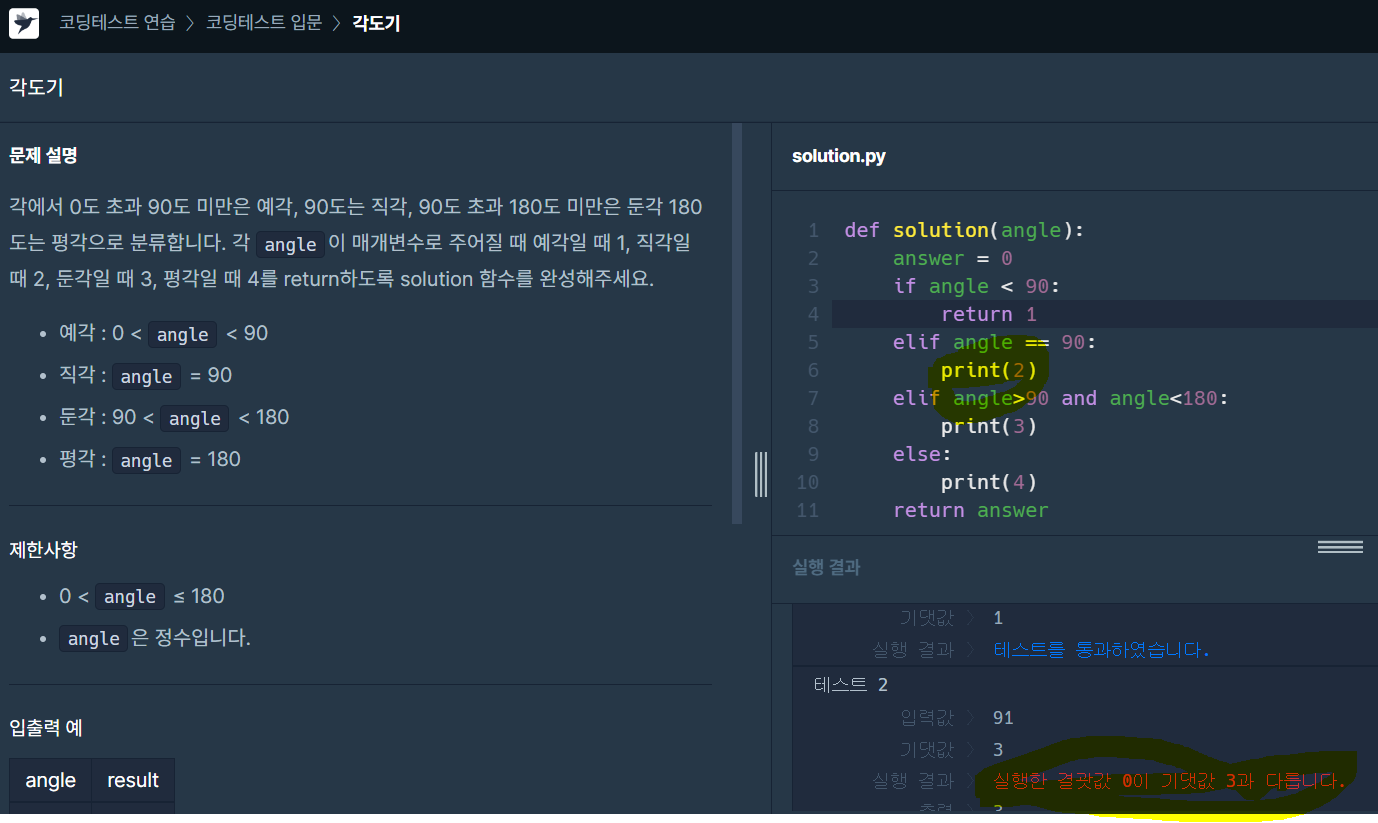This screenshot has width=1378, height=823.
Task: Click the 실행 결과 panel header
Action: pos(826,567)
